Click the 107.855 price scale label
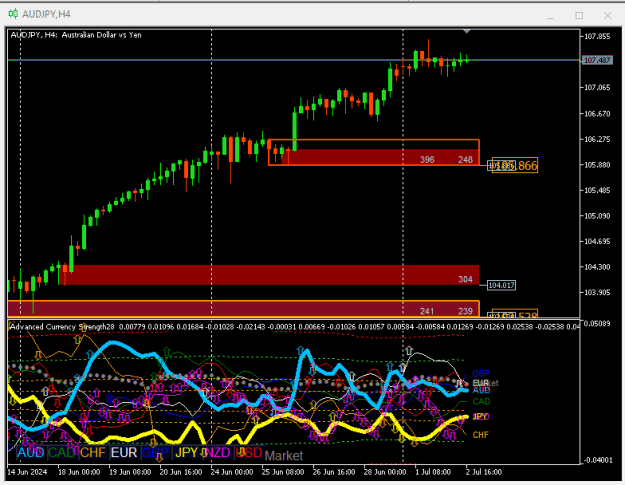The image size is (625, 485). click(597, 36)
